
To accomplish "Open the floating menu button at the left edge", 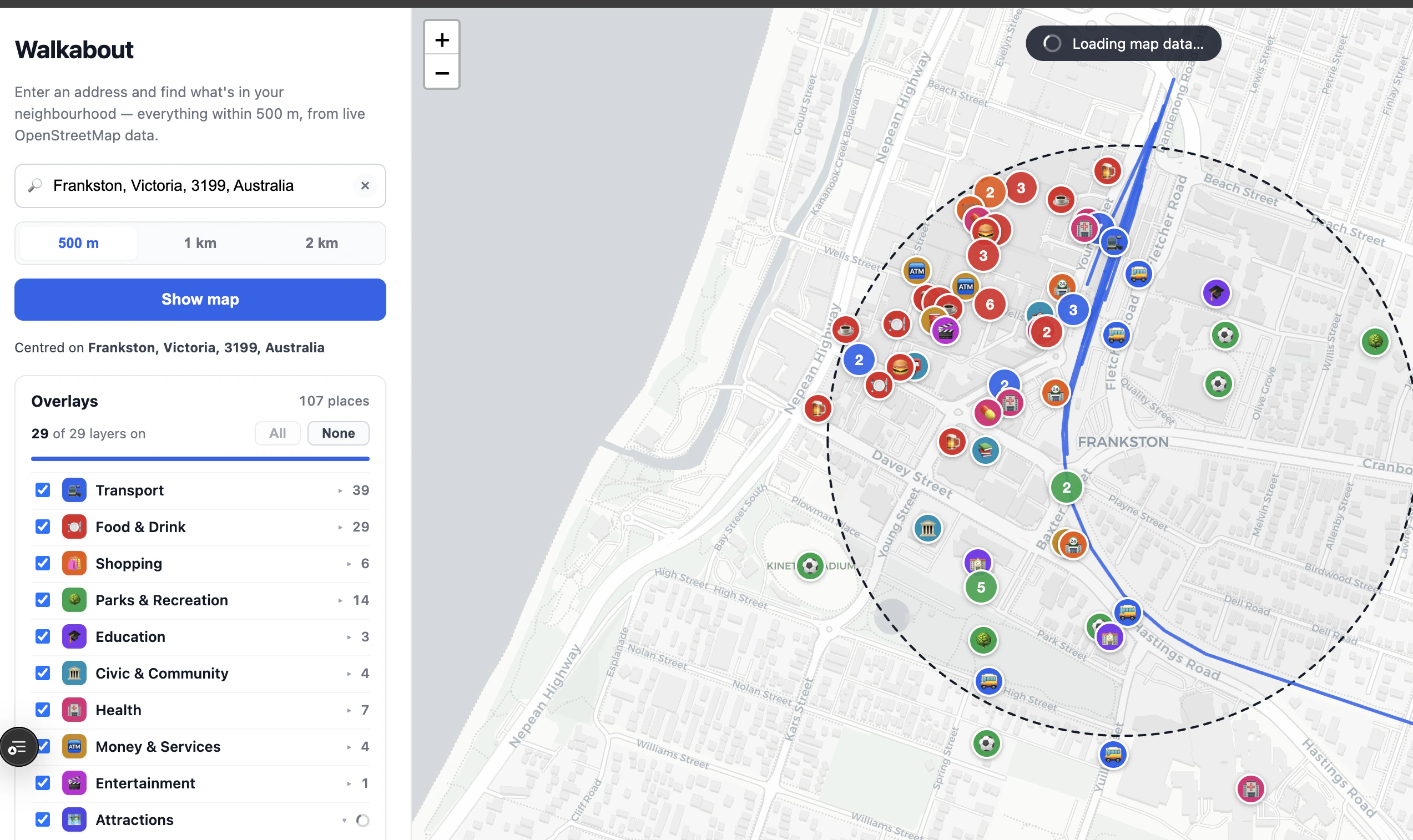I will pos(19,747).
